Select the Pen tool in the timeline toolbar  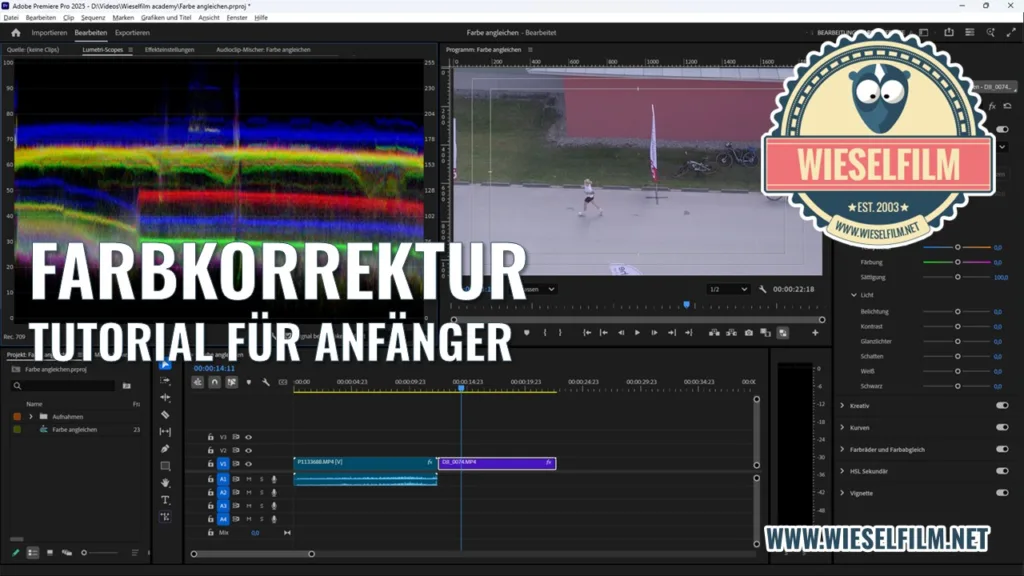pos(164,448)
